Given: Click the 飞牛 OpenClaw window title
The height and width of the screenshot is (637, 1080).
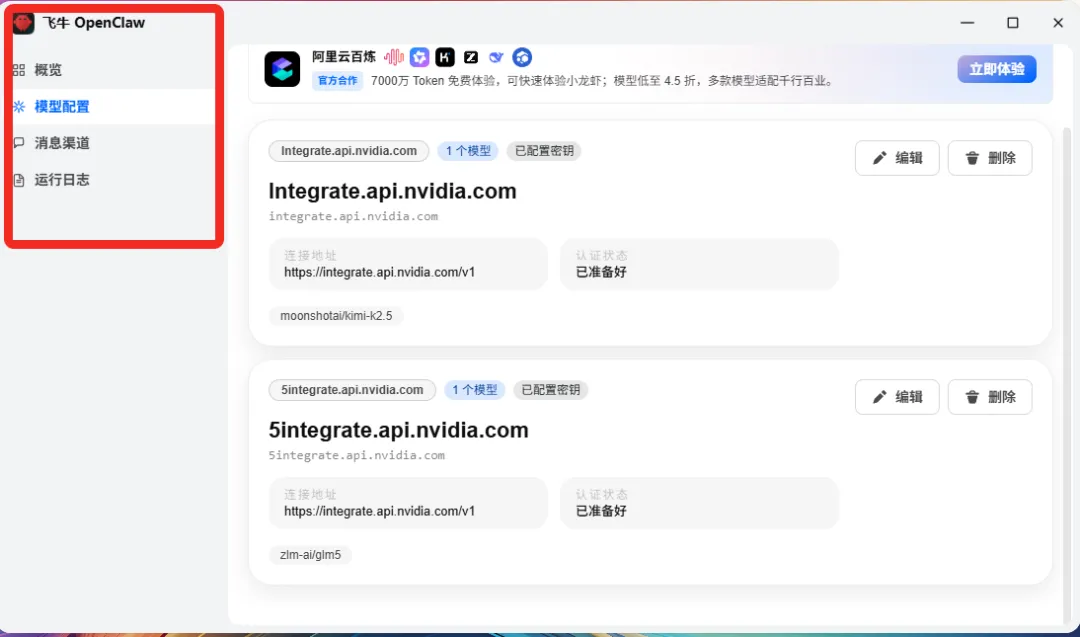Looking at the screenshot, I should tap(94, 23).
